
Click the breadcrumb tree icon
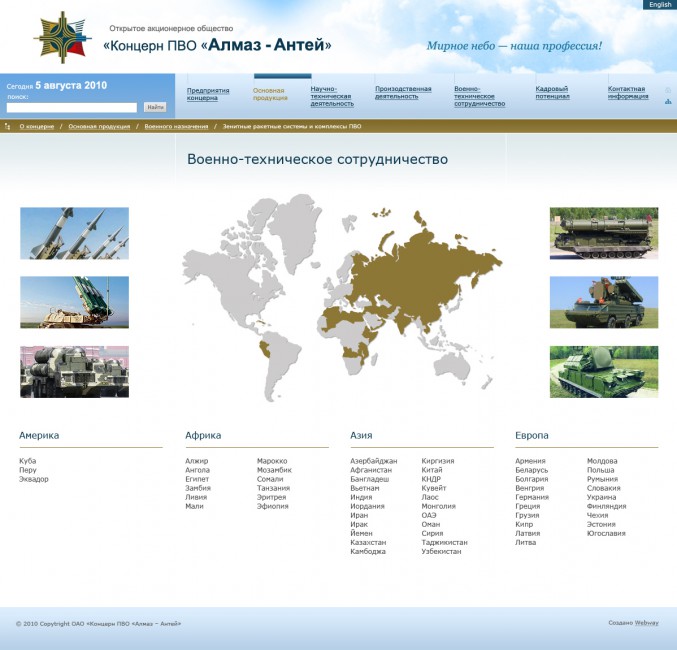tap(7, 127)
